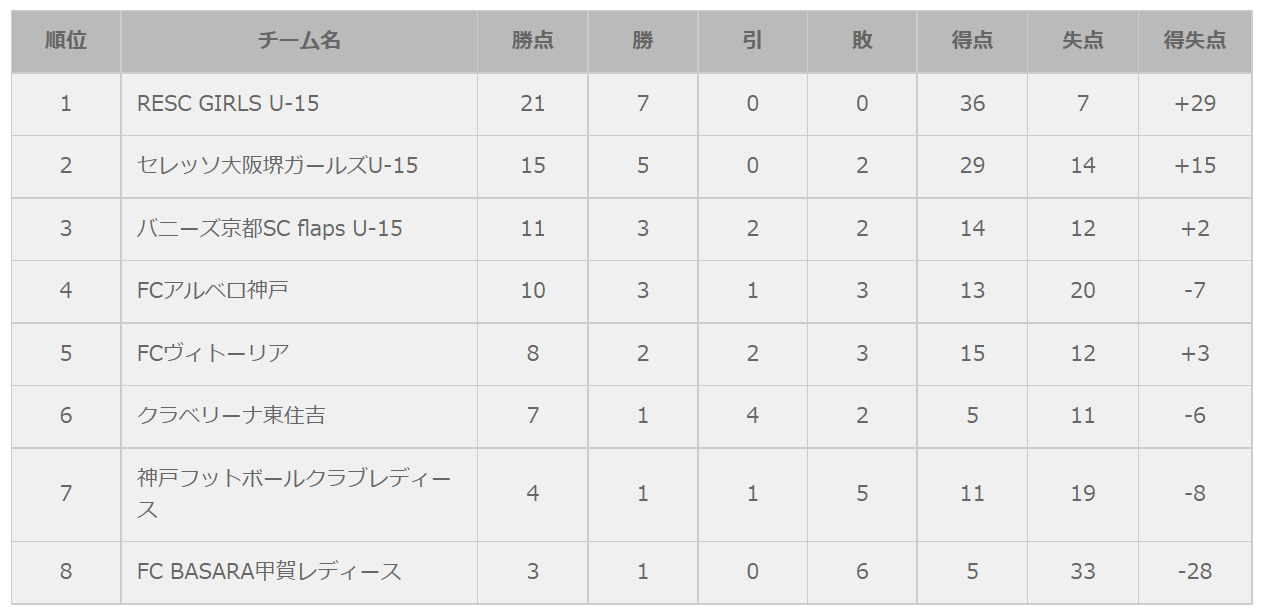This screenshot has width=1262, height=608.
Task: Click the チーム名 column header
Action: click(299, 41)
